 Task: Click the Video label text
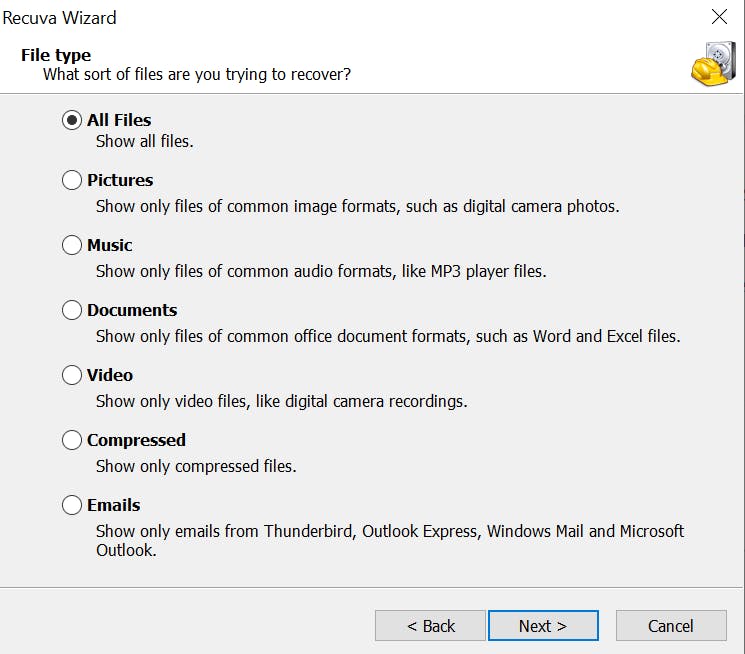click(x=110, y=375)
